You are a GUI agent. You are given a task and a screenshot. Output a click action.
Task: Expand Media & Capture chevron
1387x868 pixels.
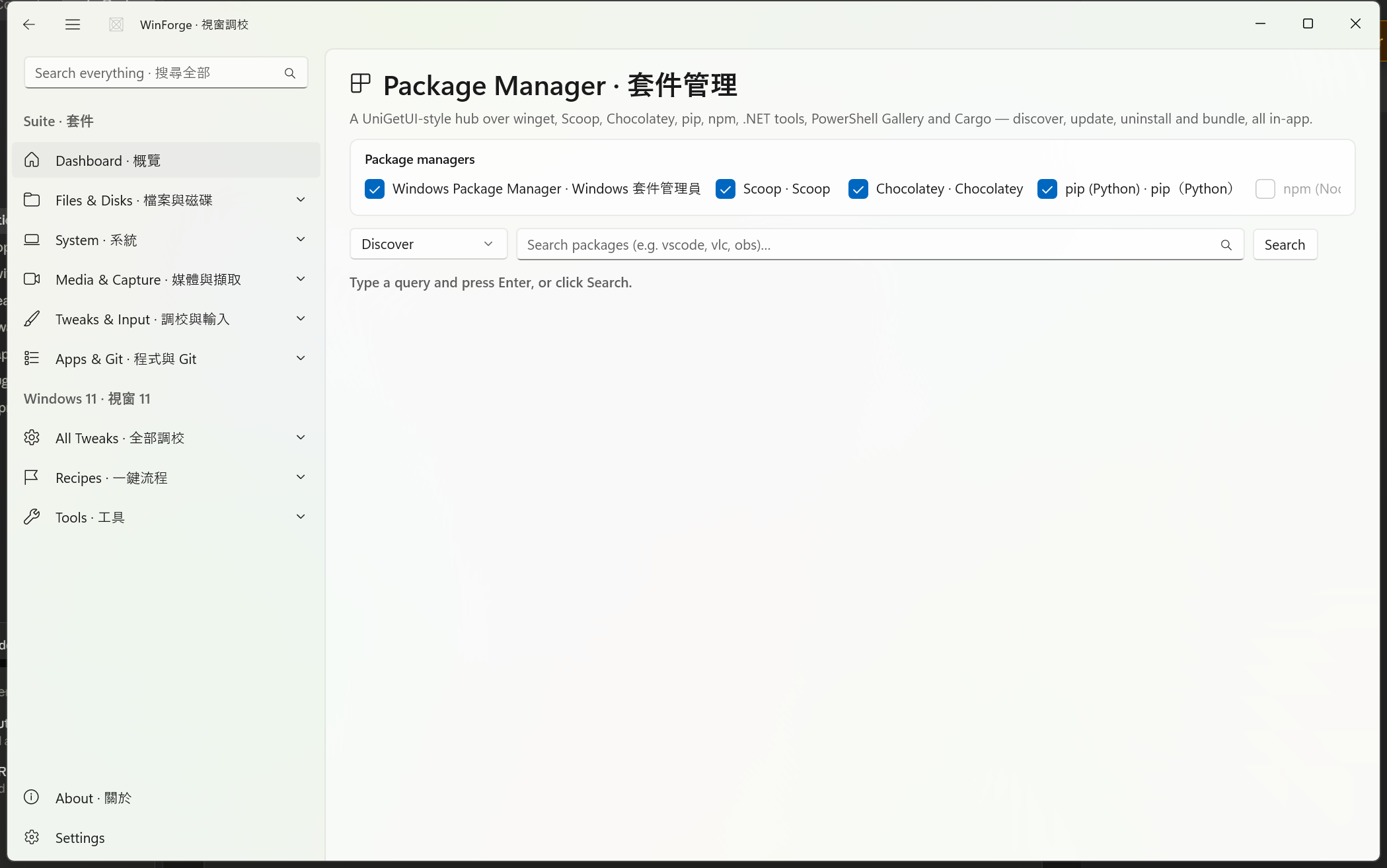301,279
